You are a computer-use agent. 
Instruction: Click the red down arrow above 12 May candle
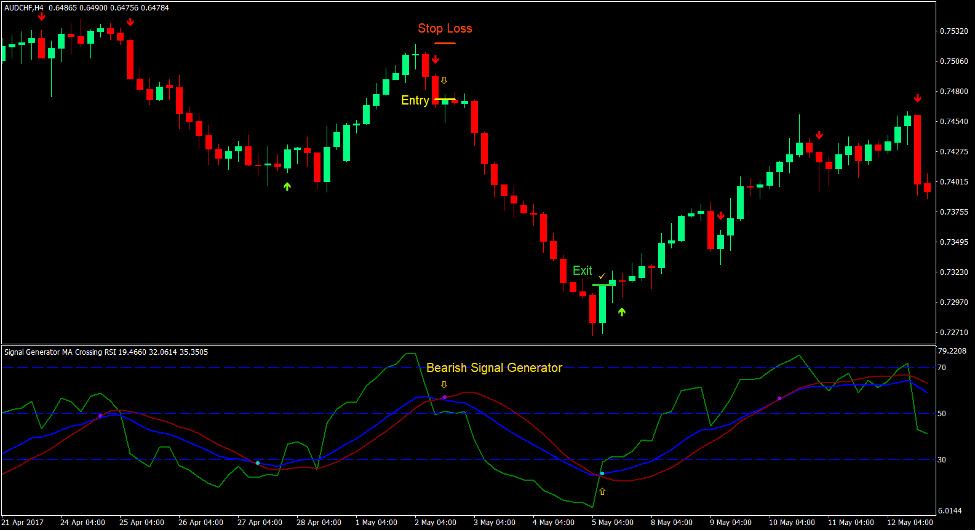coord(917,98)
